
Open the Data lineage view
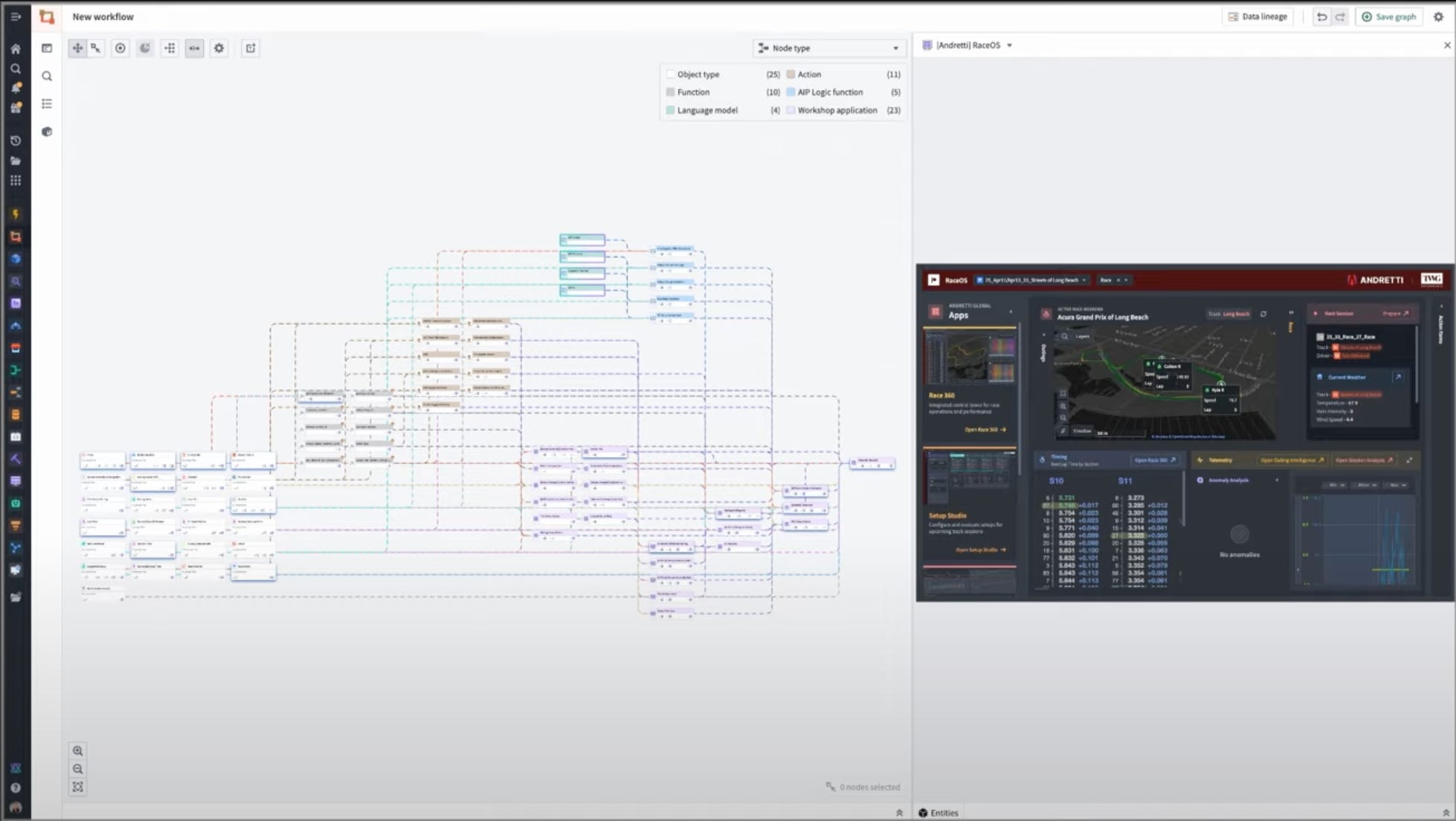(1257, 16)
